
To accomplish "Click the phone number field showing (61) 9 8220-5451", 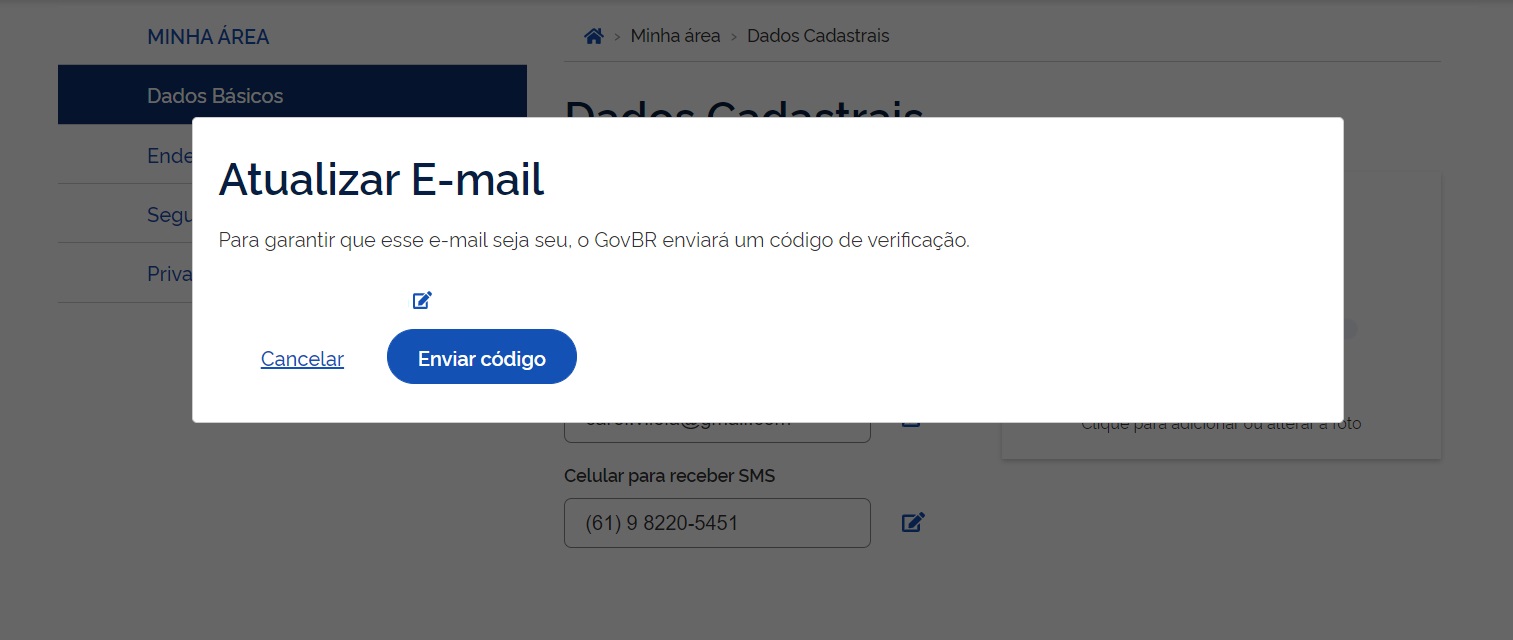I will pos(717,522).
